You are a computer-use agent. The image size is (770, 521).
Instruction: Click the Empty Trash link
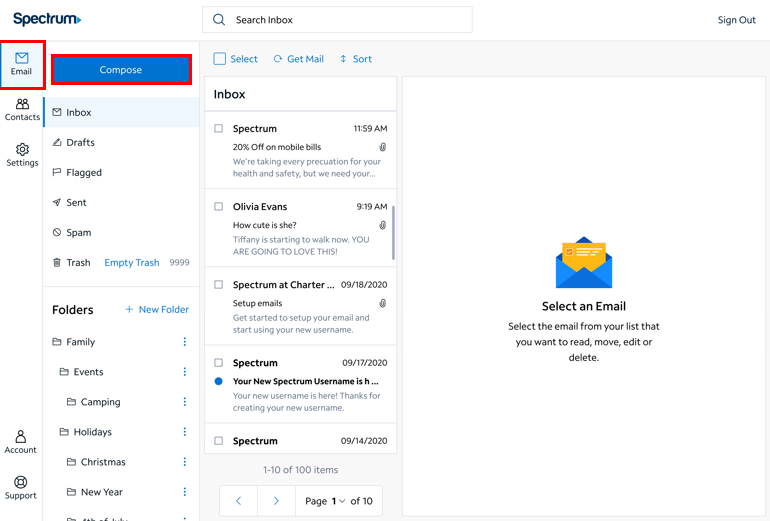132,263
